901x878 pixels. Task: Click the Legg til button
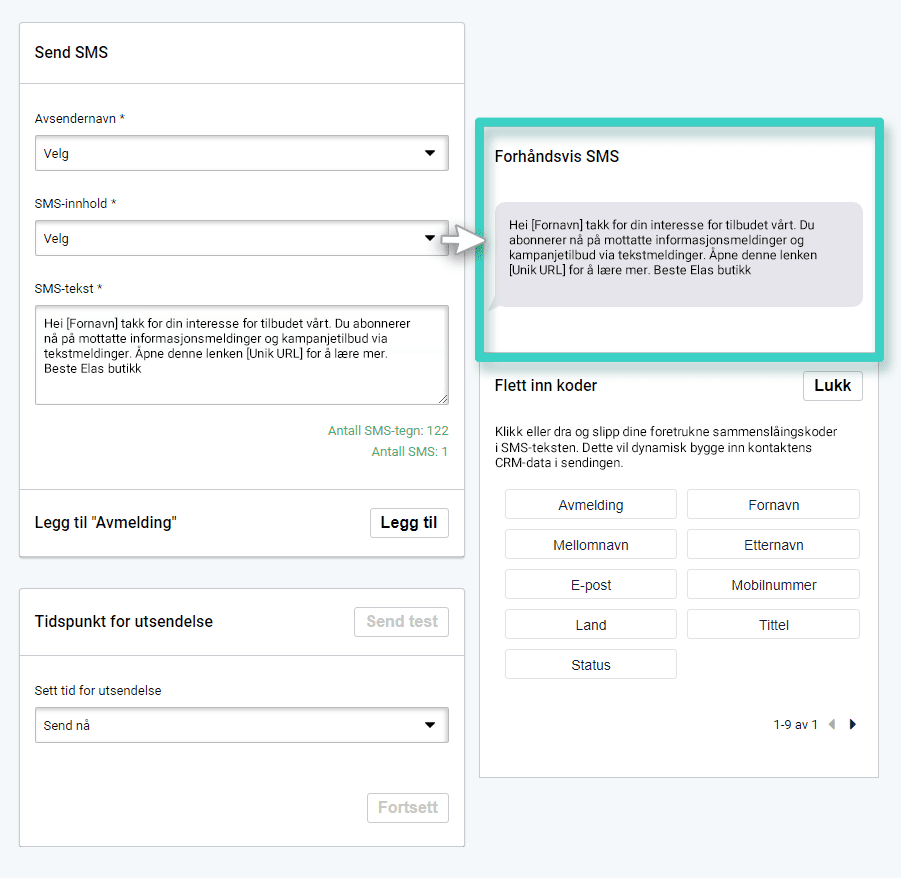tap(409, 523)
